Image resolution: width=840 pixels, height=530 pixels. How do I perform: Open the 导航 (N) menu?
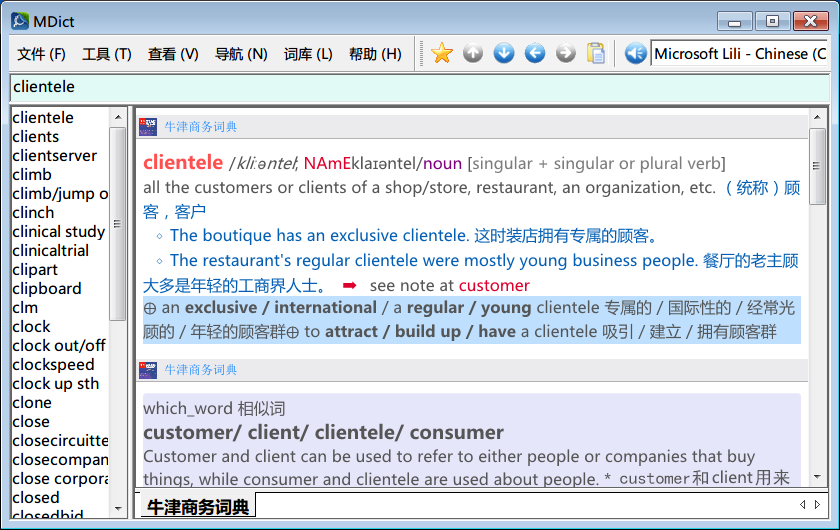(x=241, y=54)
